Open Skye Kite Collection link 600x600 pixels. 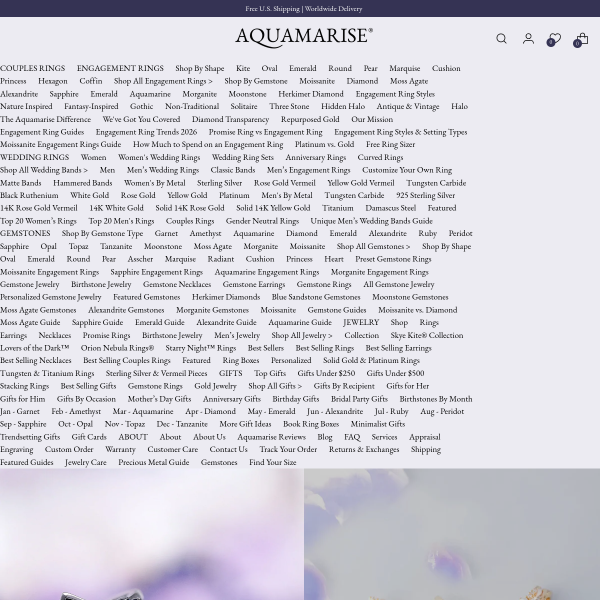pyautogui.click(x=427, y=335)
